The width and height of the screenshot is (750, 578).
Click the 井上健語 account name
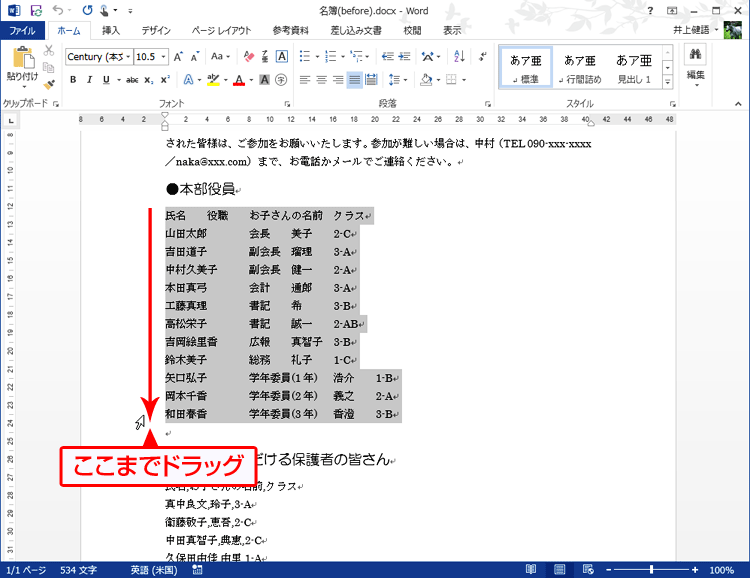coord(691,30)
